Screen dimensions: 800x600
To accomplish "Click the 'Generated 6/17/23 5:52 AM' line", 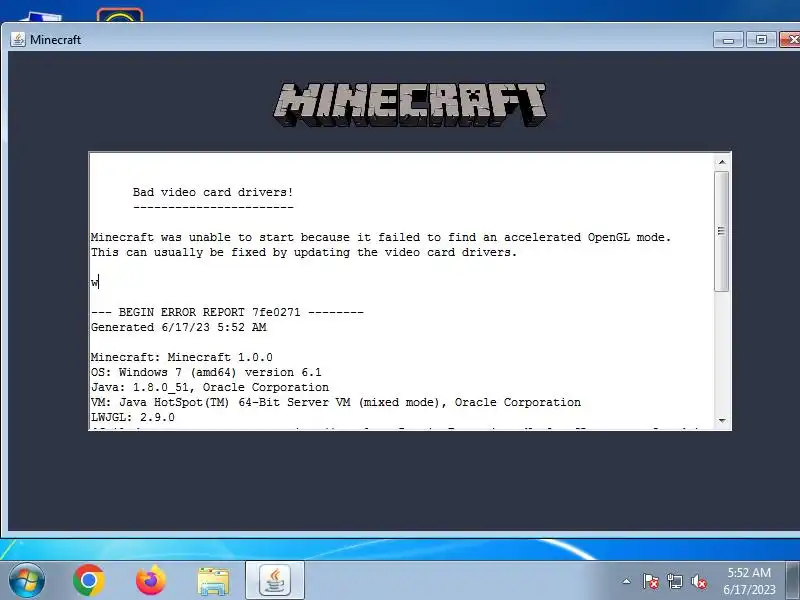I will 179,327.
